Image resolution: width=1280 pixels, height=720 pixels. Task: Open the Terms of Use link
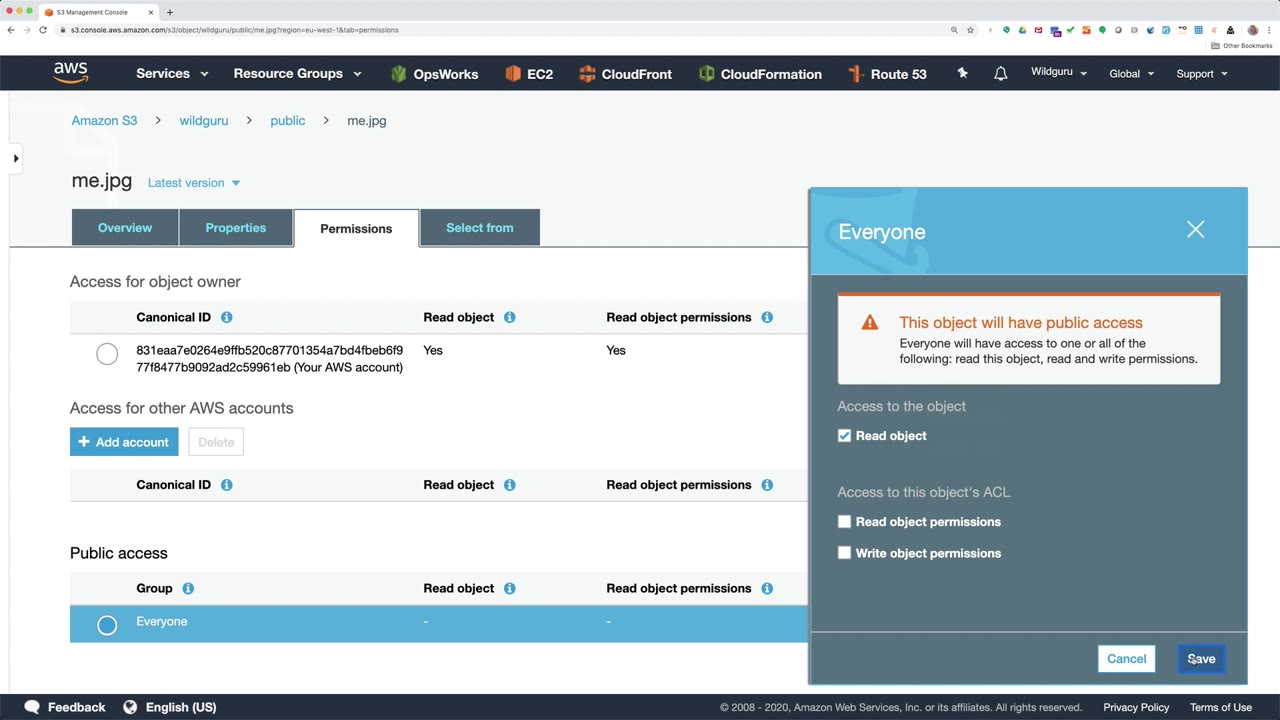click(x=1221, y=707)
